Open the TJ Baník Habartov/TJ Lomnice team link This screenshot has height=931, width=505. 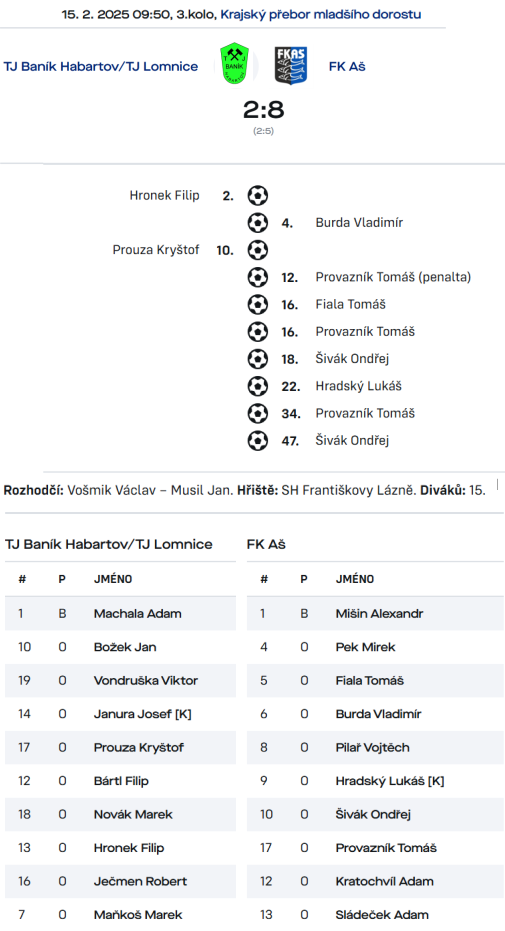[x=101, y=66]
